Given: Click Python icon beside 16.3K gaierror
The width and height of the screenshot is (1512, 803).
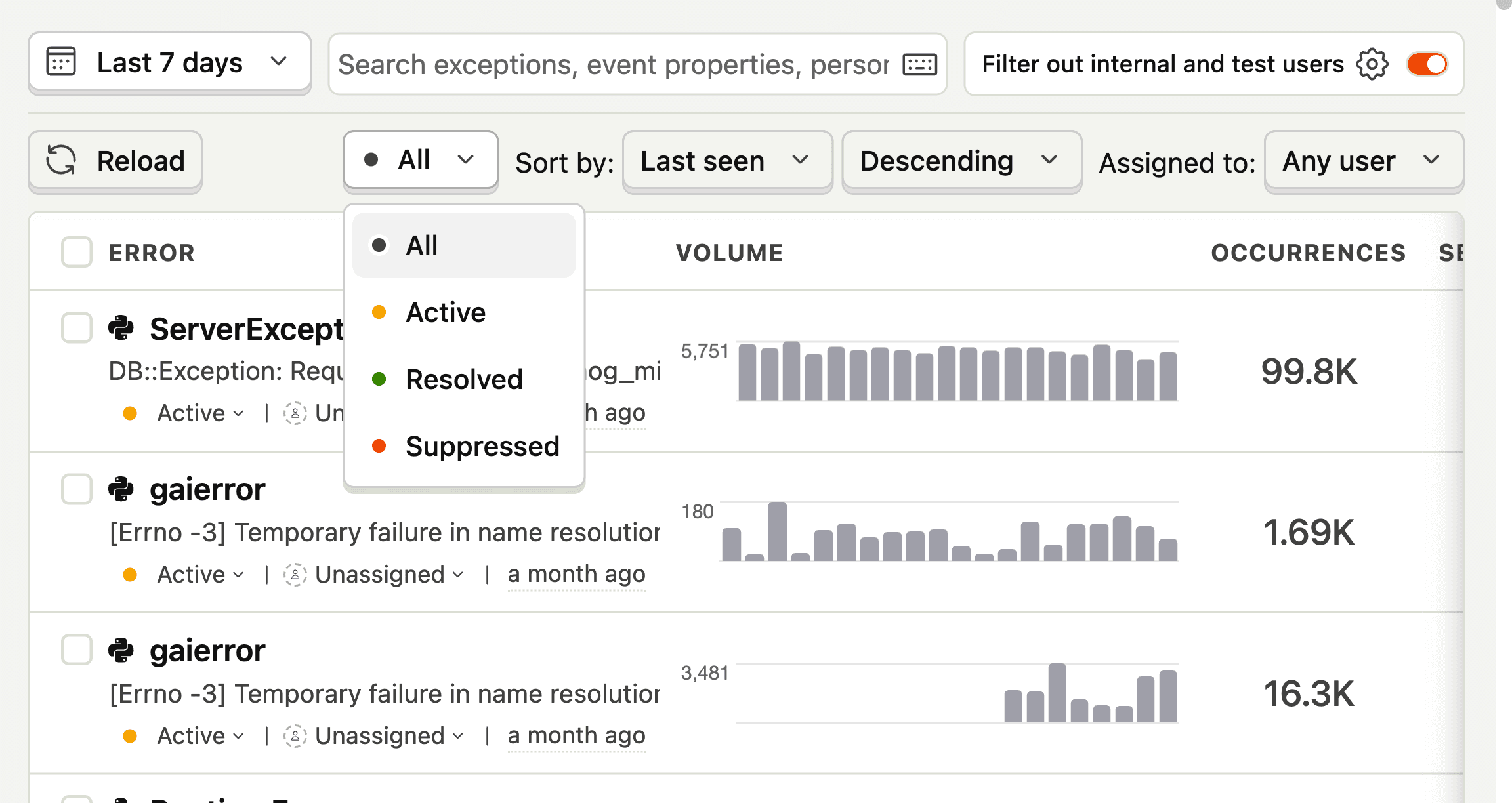Looking at the screenshot, I should tap(121, 651).
